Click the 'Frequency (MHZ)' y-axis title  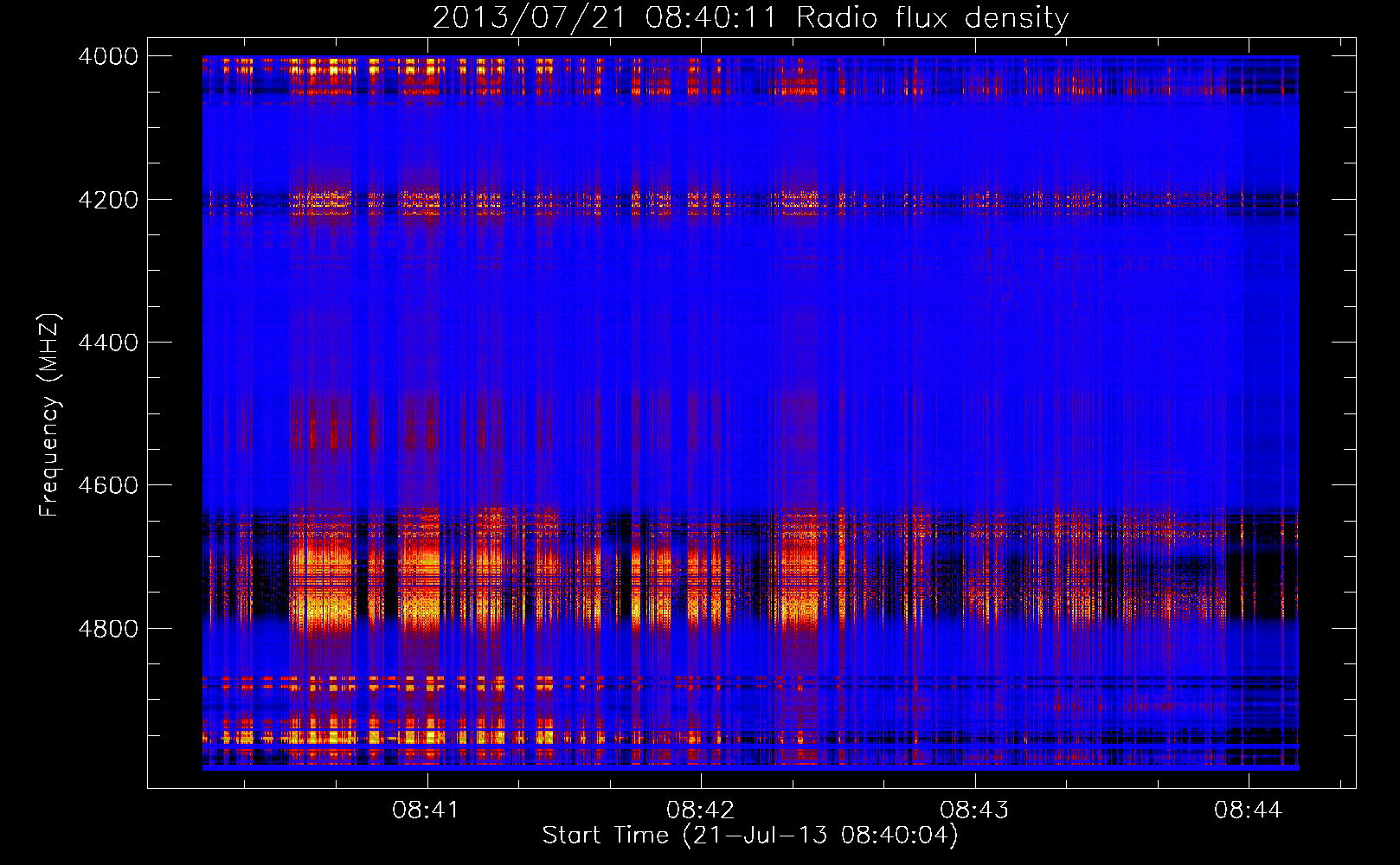[50, 414]
